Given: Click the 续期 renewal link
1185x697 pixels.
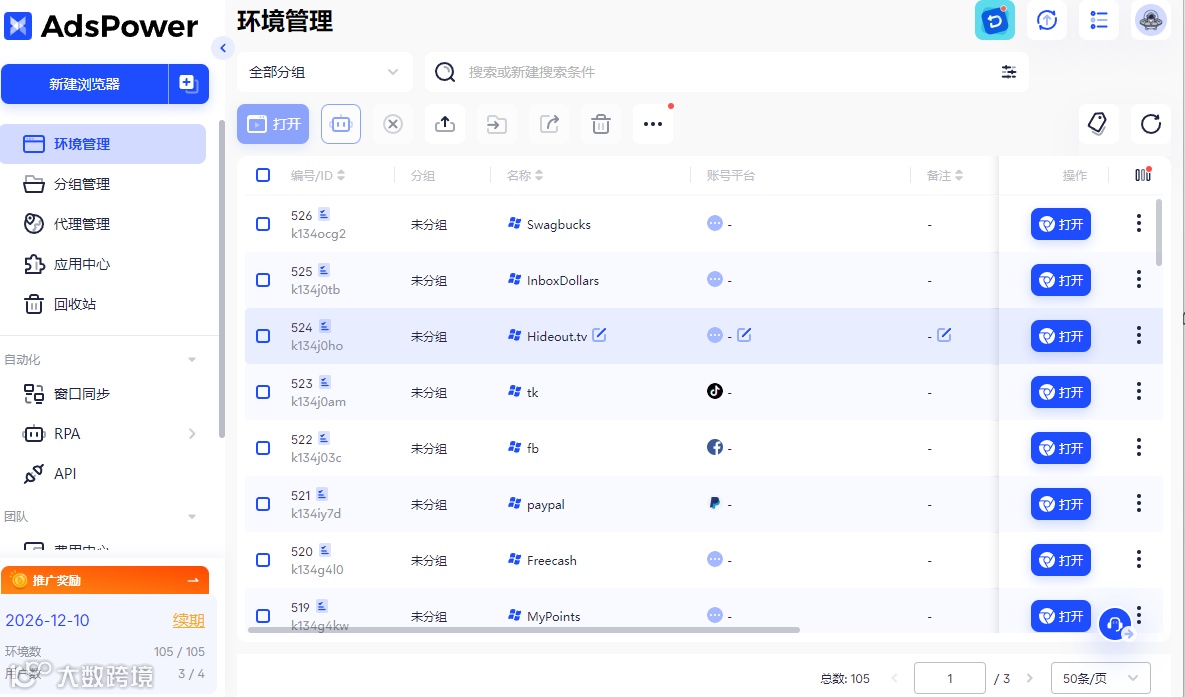Looking at the screenshot, I should [x=188, y=621].
